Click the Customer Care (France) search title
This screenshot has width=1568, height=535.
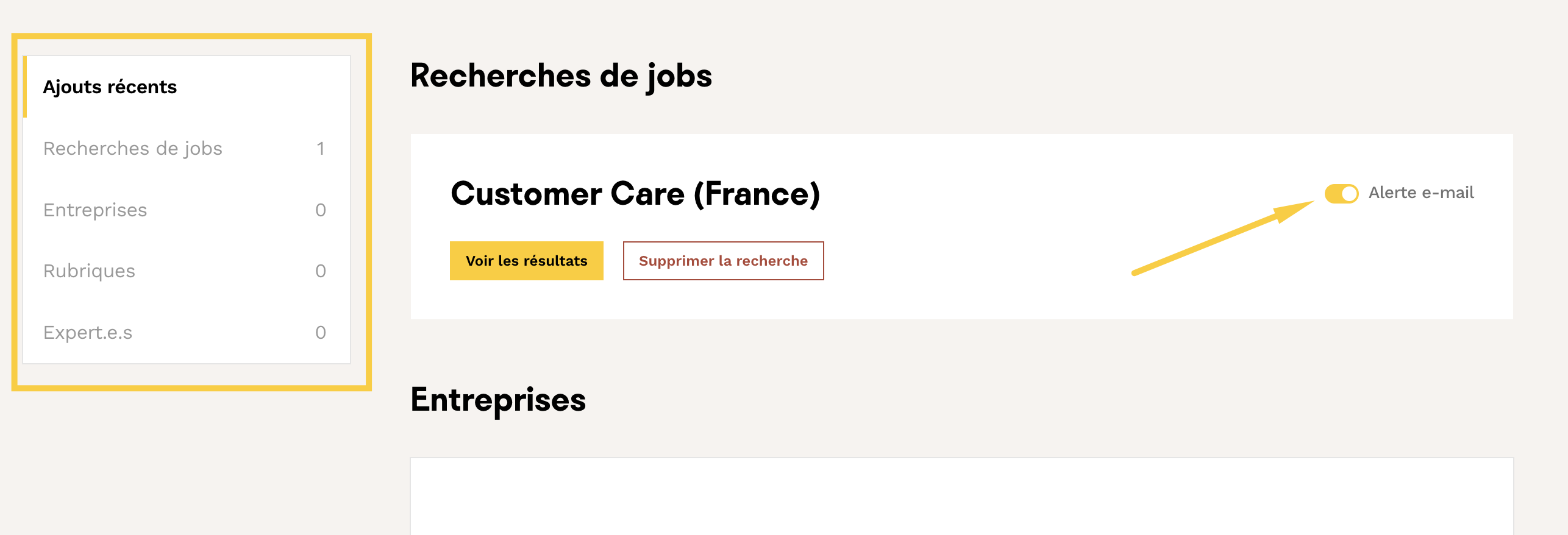[635, 194]
